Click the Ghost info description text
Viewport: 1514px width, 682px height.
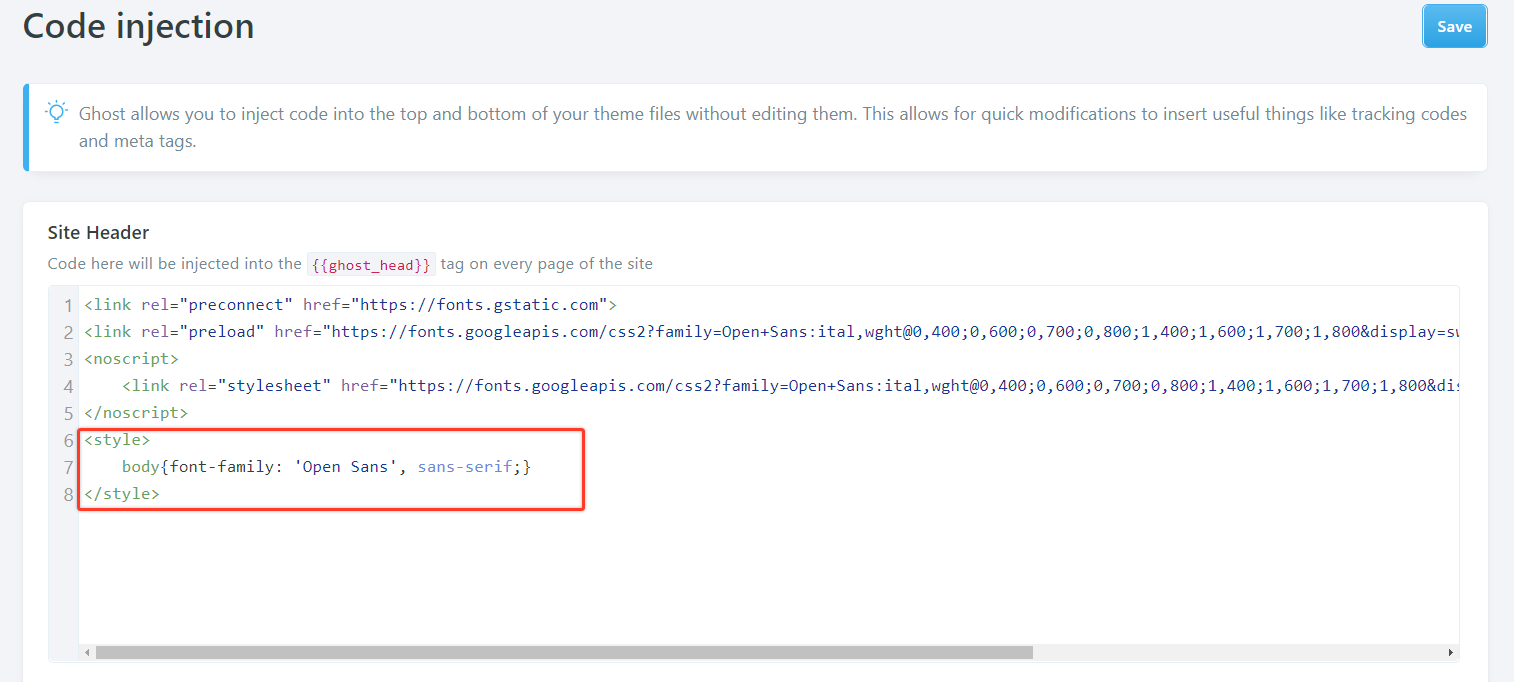(x=773, y=127)
